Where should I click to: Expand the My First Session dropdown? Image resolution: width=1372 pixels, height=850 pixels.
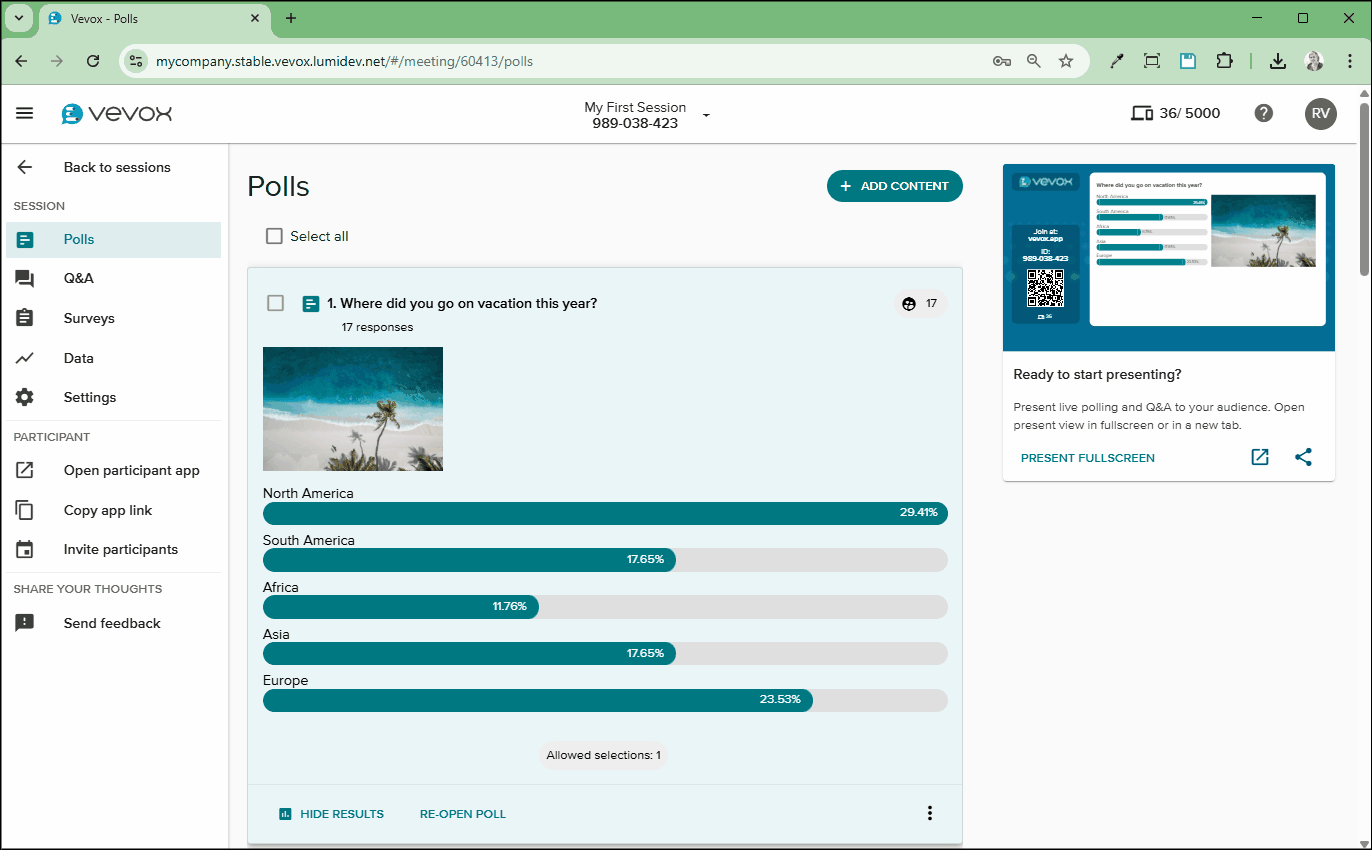706,115
